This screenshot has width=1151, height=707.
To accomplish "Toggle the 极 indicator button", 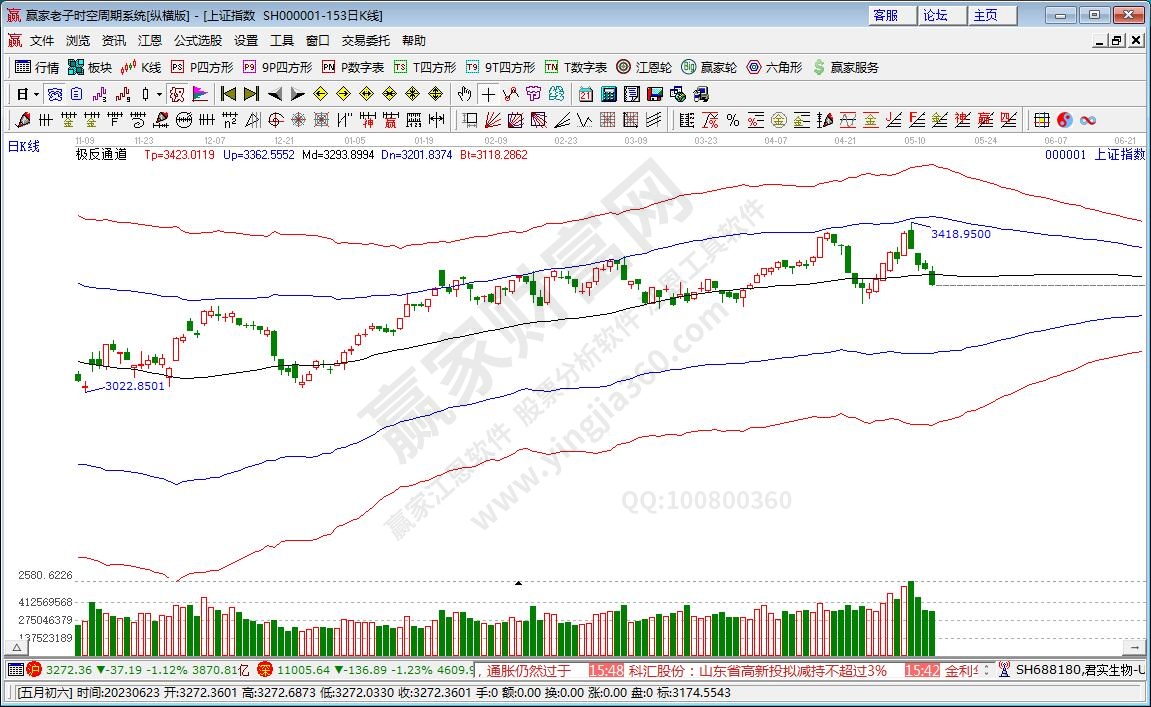I will [x=177, y=94].
